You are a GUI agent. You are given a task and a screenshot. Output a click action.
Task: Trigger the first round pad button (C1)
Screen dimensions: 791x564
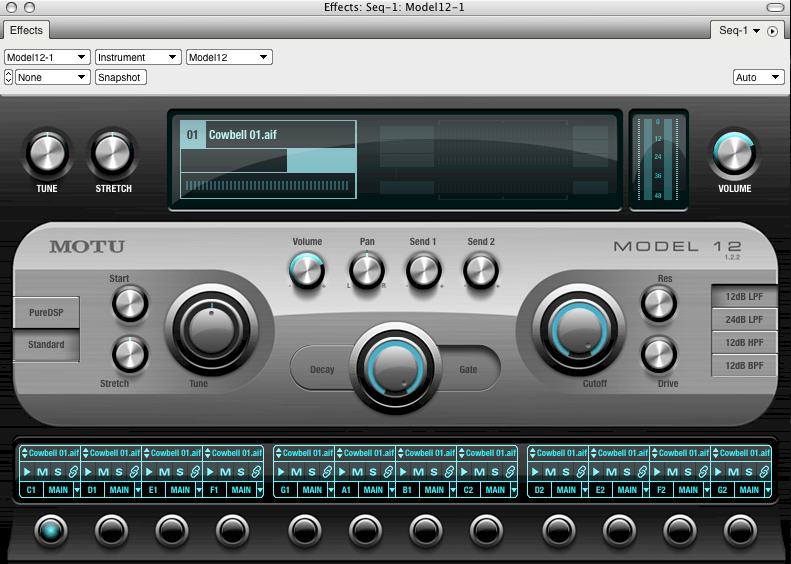[50, 530]
